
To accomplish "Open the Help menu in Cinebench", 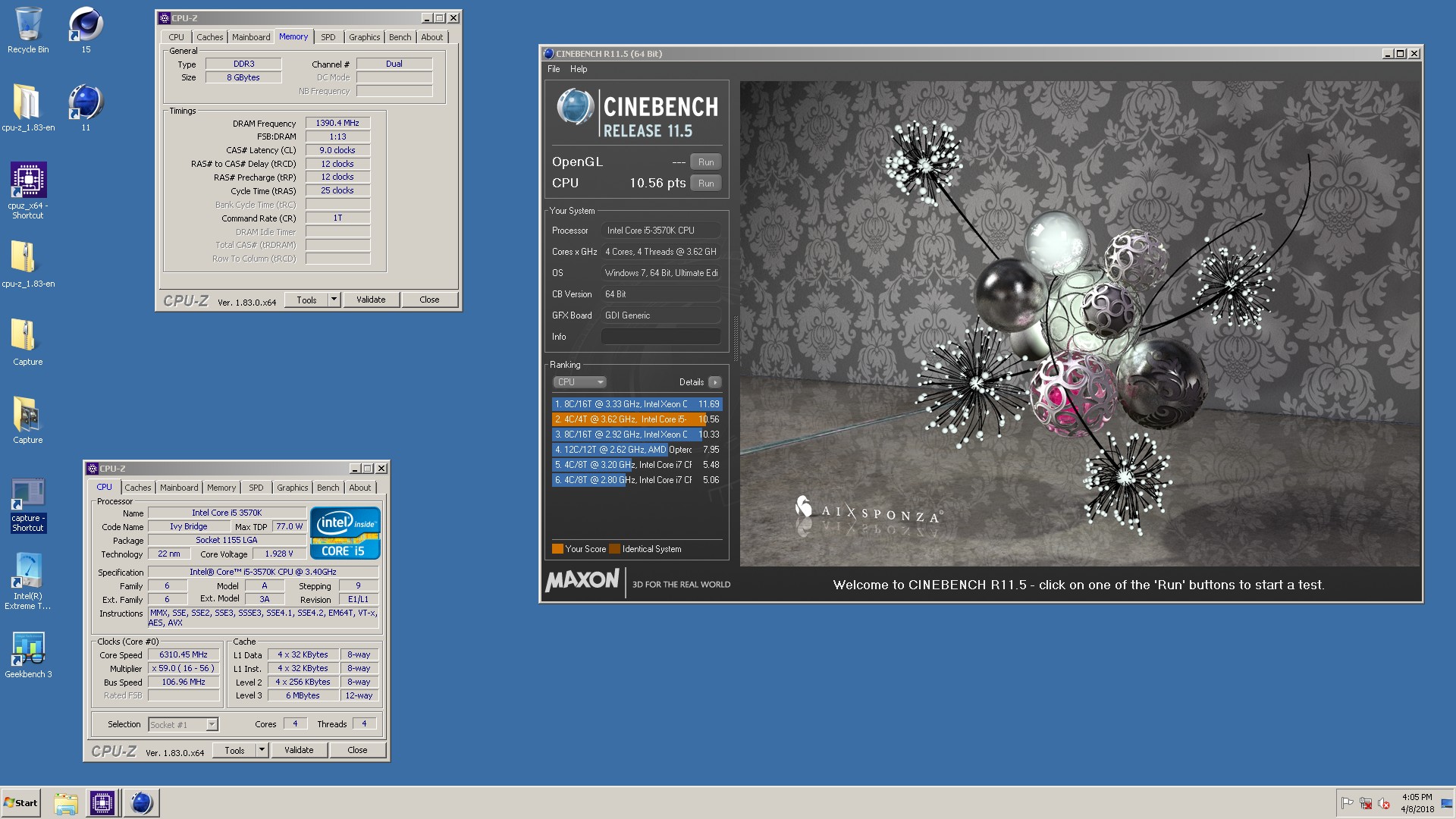I will point(579,69).
